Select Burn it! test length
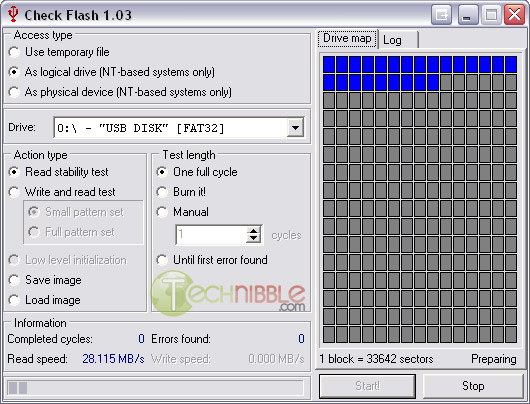Viewport: 530px width, 404px height. pos(162,192)
